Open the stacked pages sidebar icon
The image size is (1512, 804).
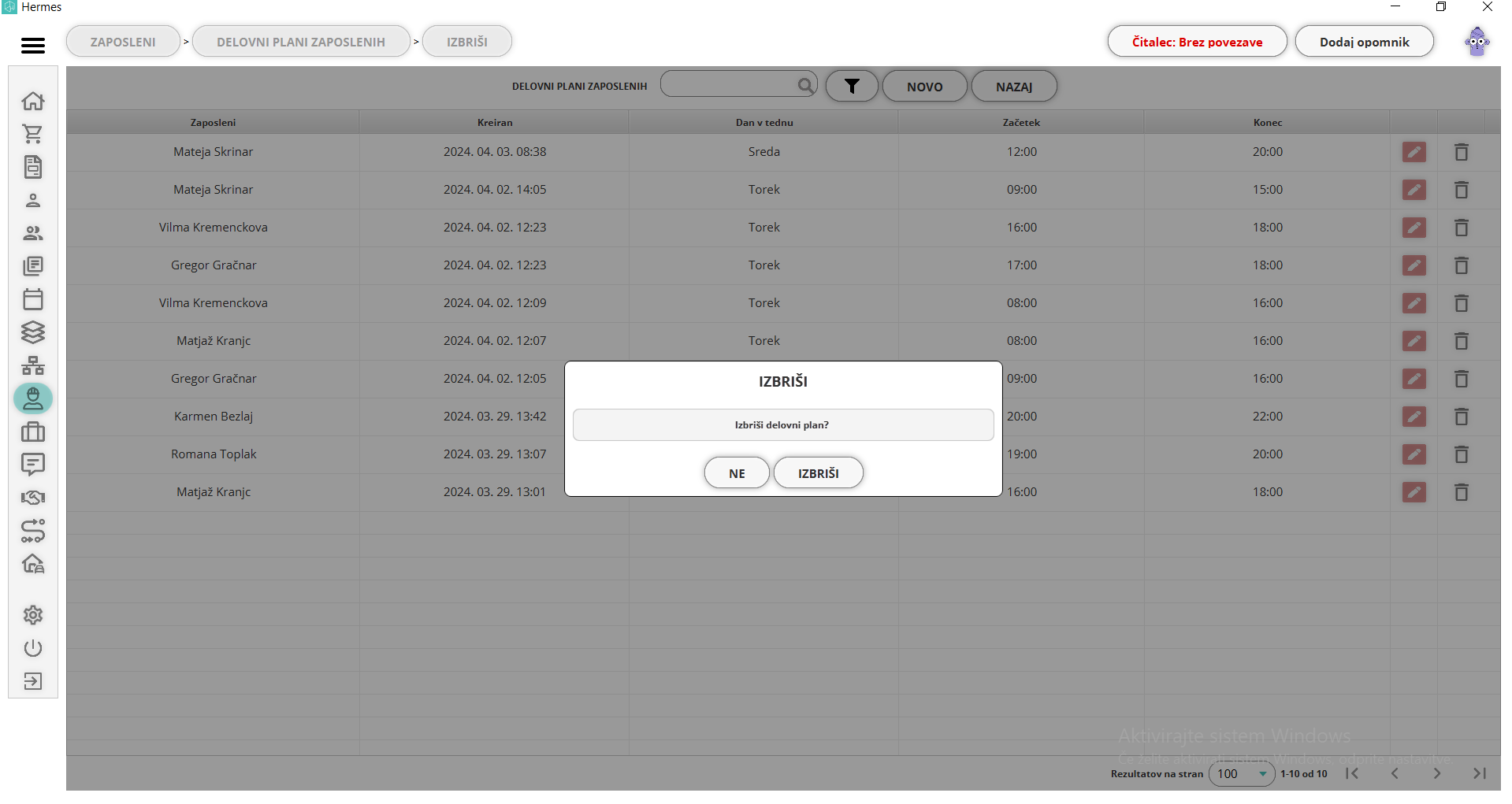click(x=33, y=266)
